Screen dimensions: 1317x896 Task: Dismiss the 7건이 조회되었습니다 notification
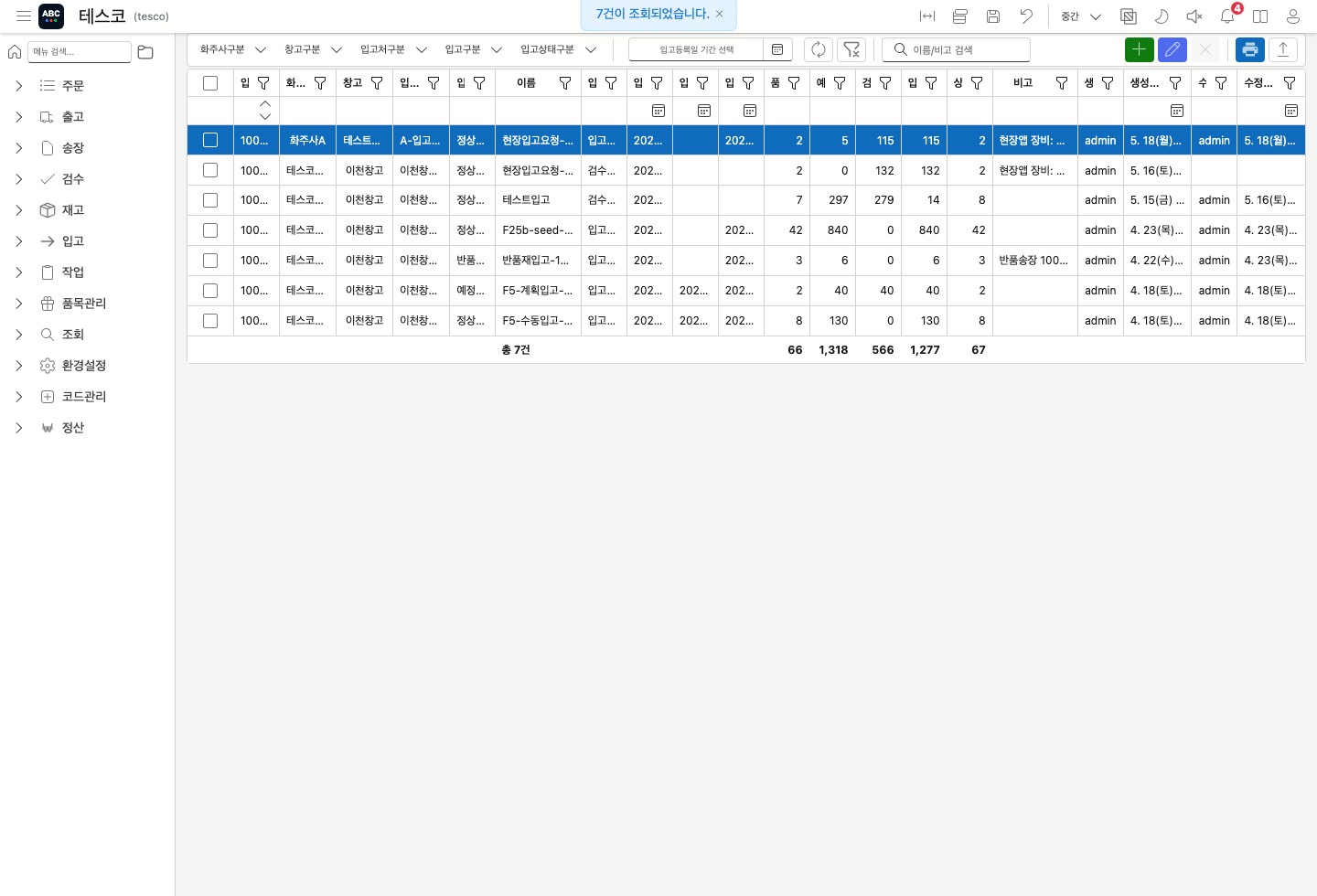(720, 14)
